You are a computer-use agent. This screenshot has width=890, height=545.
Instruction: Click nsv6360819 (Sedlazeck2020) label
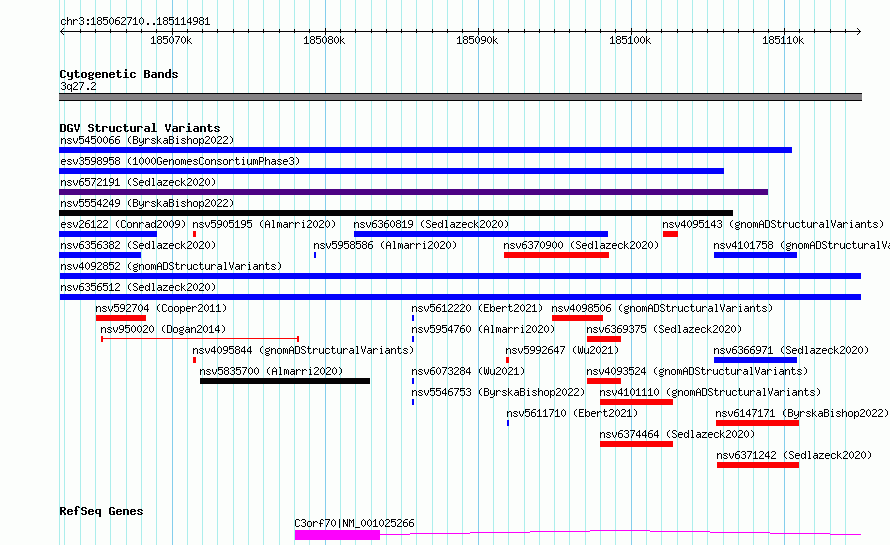click(431, 224)
